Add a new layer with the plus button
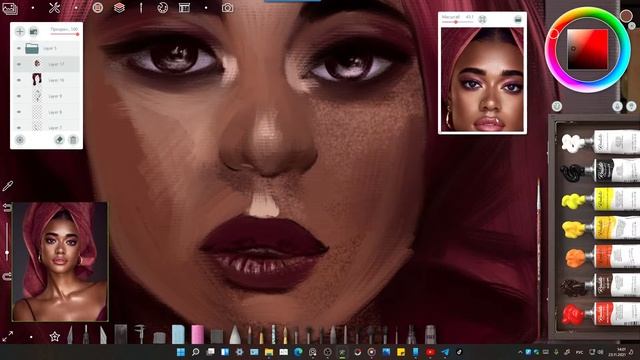Image resolution: width=640 pixels, height=360 pixels. coord(20,31)
